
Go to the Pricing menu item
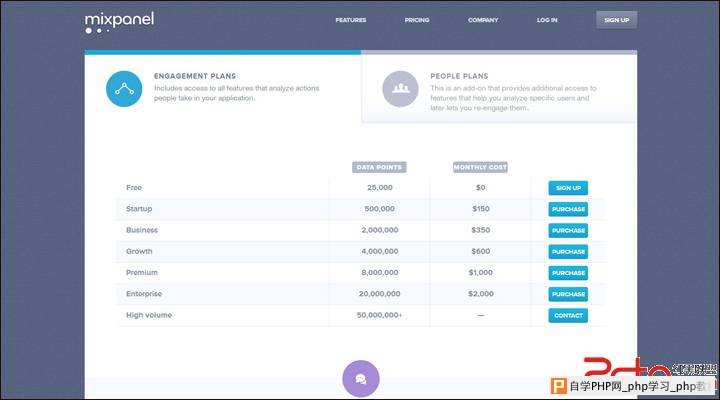[417, 20]
